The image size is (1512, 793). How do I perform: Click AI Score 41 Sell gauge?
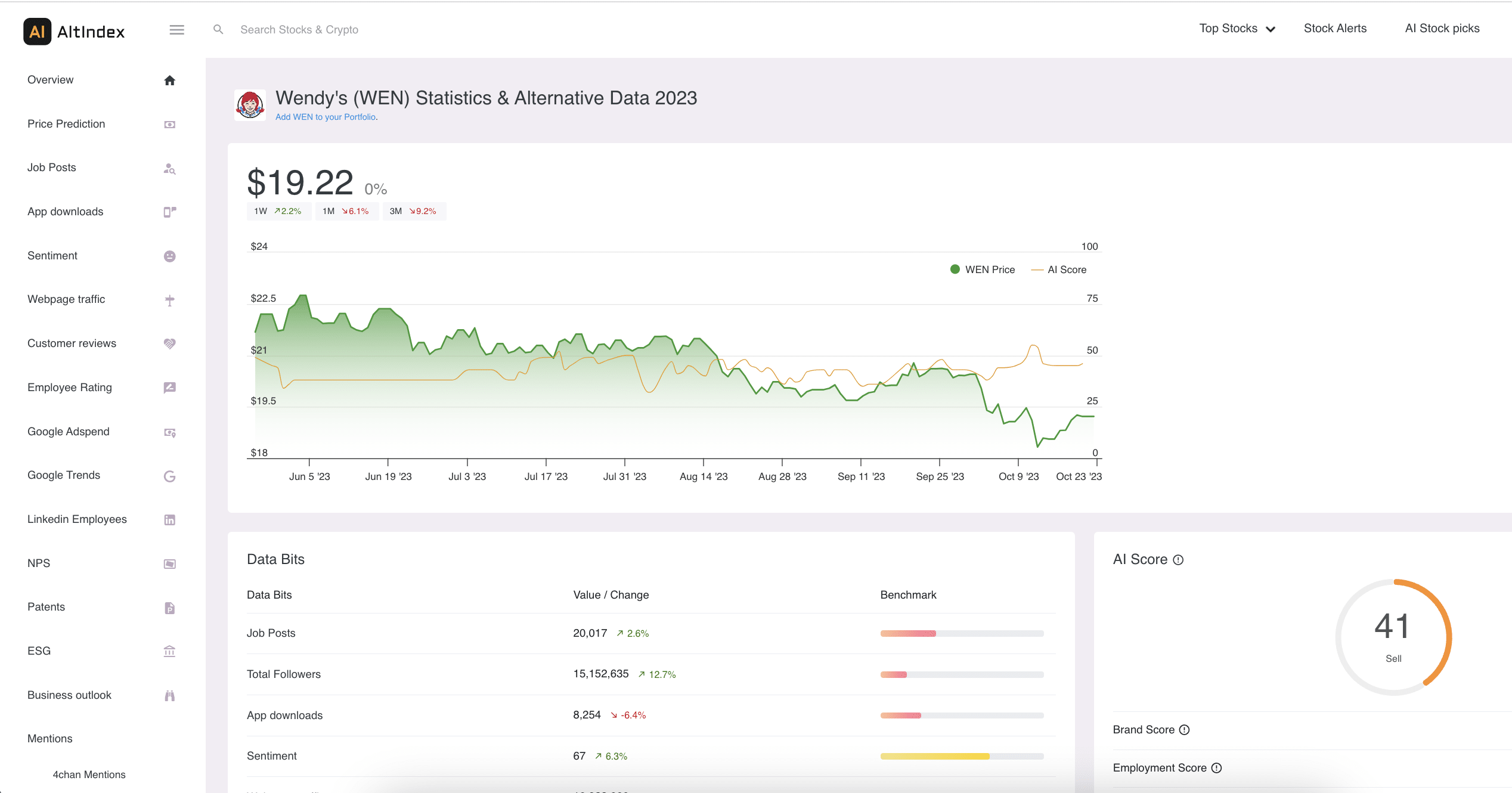tap(1393, 637)
